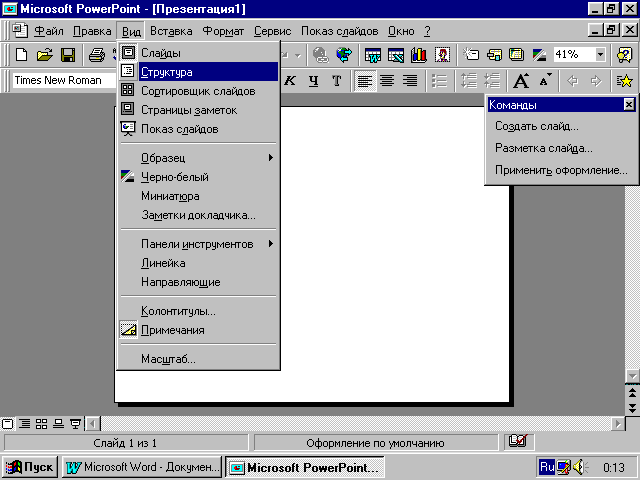This screenshot has width=640, height=480.
Task: Open the Web toolbar globe icon
Action: tap(344, 55)
